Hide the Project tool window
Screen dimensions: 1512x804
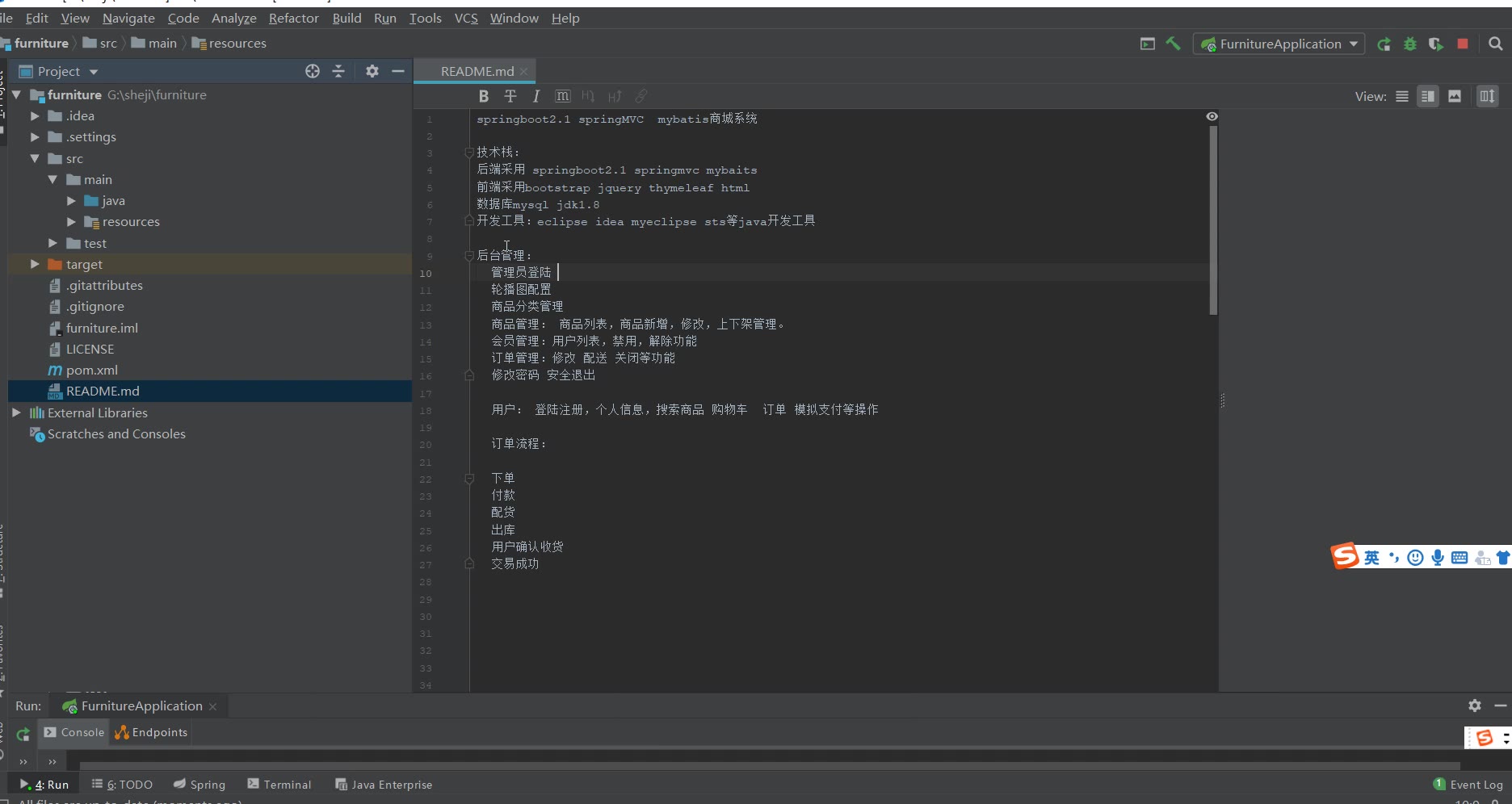pos(398,71)
